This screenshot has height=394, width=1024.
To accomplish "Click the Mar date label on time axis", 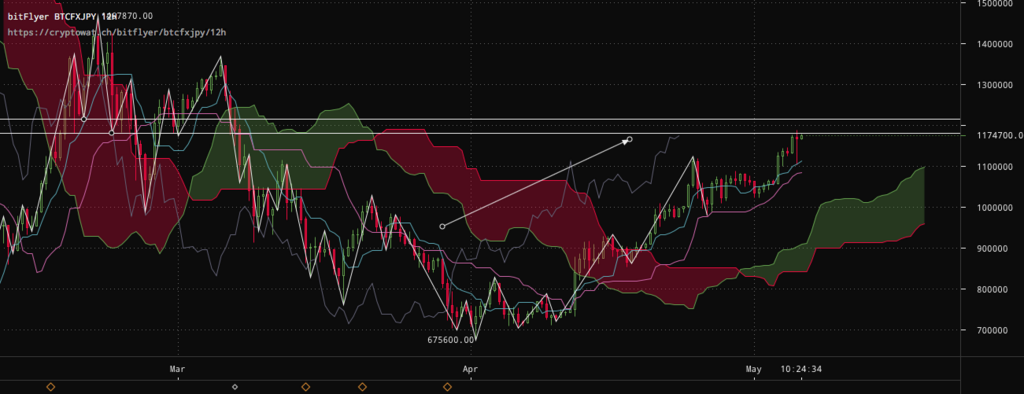I will (177, 369).
